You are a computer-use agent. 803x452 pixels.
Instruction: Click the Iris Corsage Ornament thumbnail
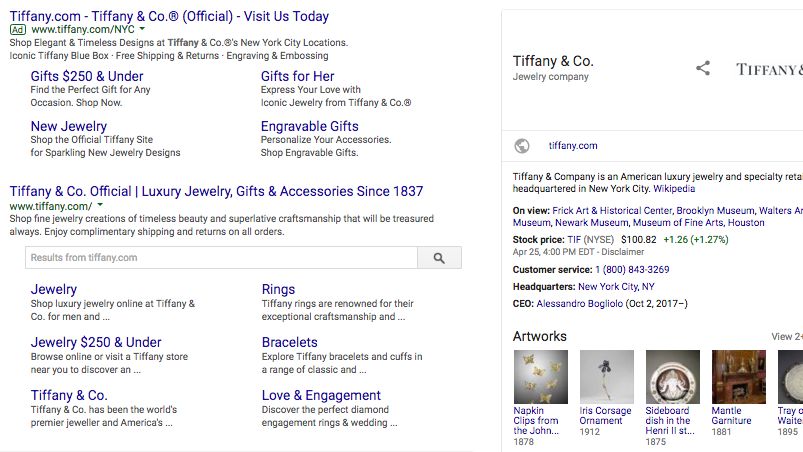(x=606, y=376)
